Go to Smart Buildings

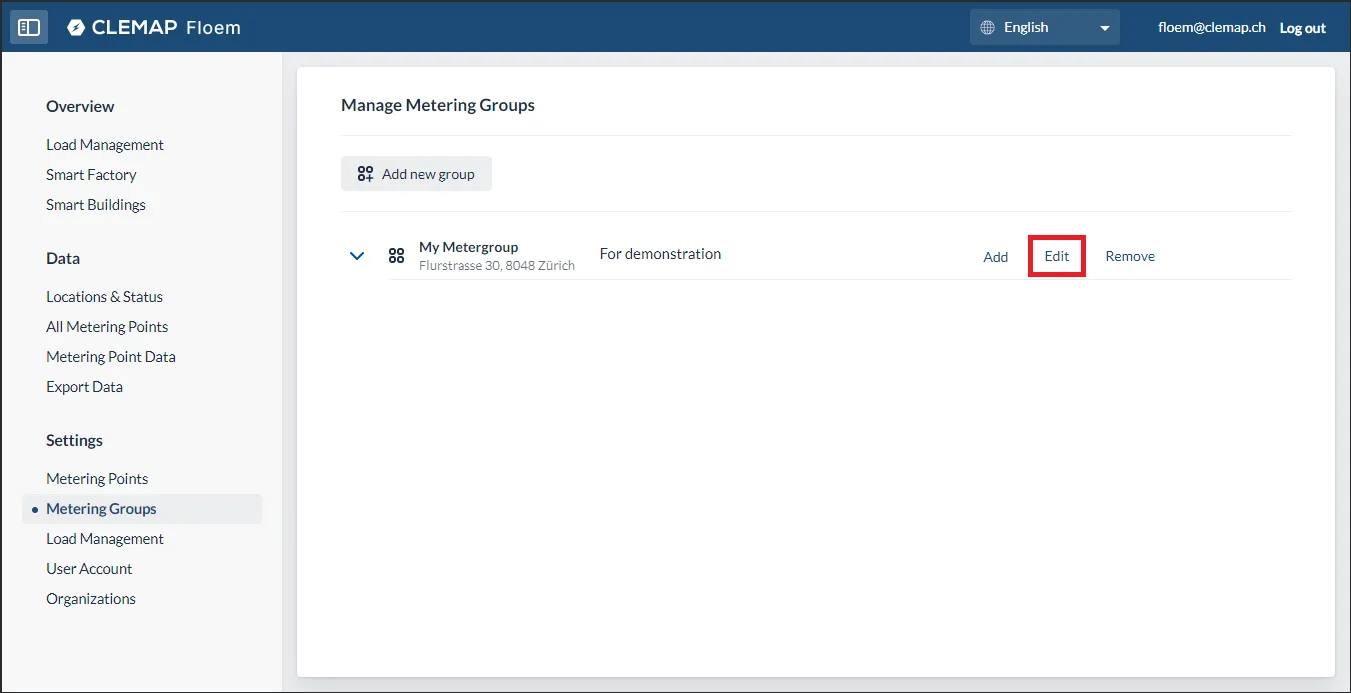tap(96, 204)
